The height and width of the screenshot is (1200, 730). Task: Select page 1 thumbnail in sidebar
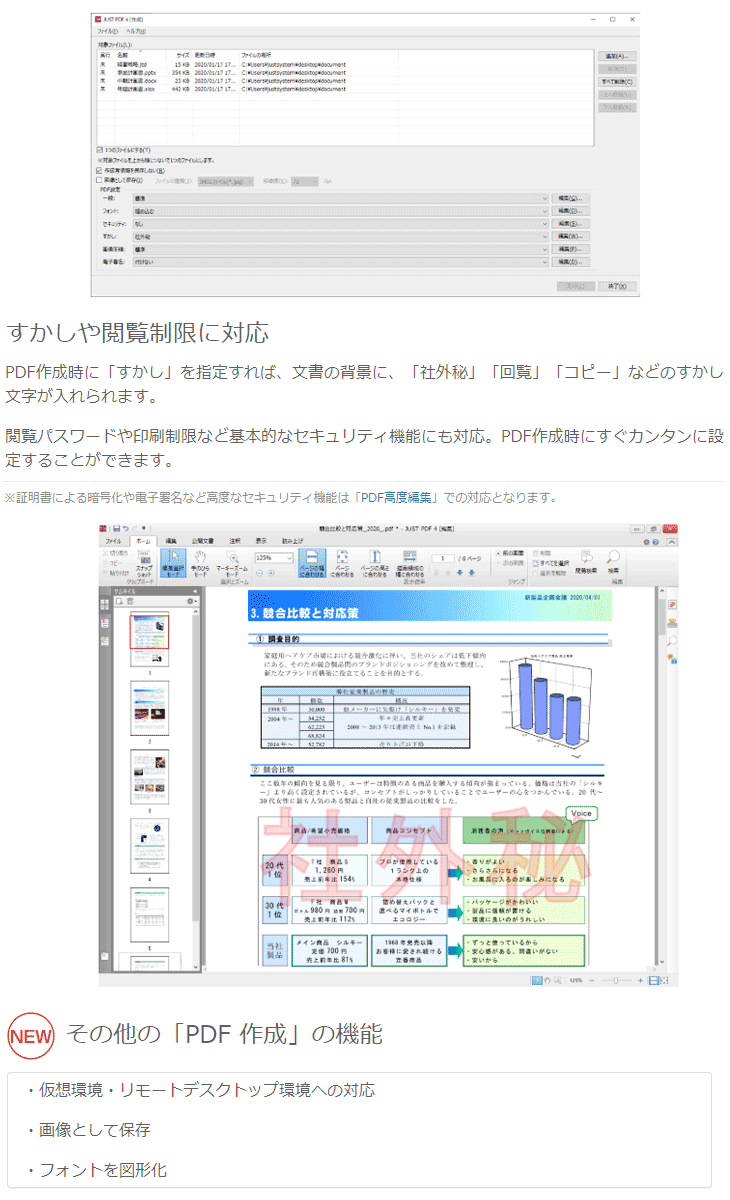(151, 640)
